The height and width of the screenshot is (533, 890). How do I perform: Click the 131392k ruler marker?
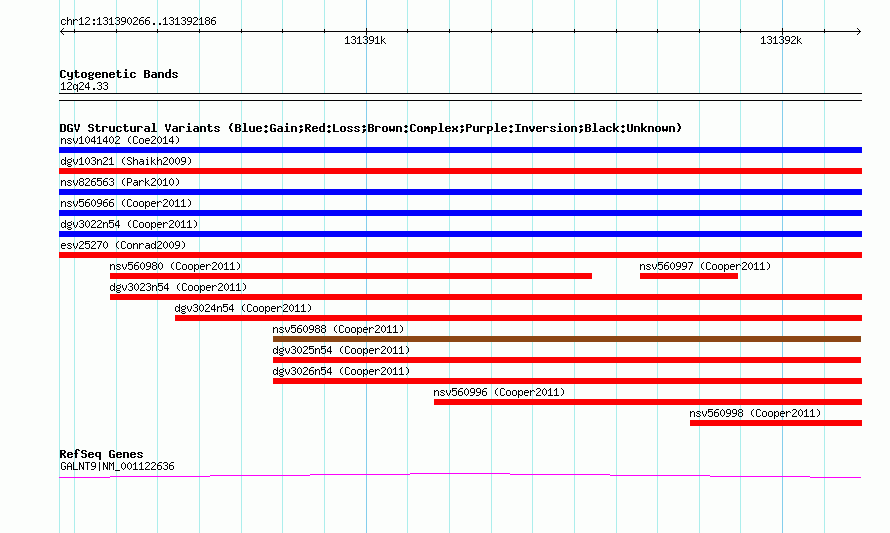pos(781,40)
